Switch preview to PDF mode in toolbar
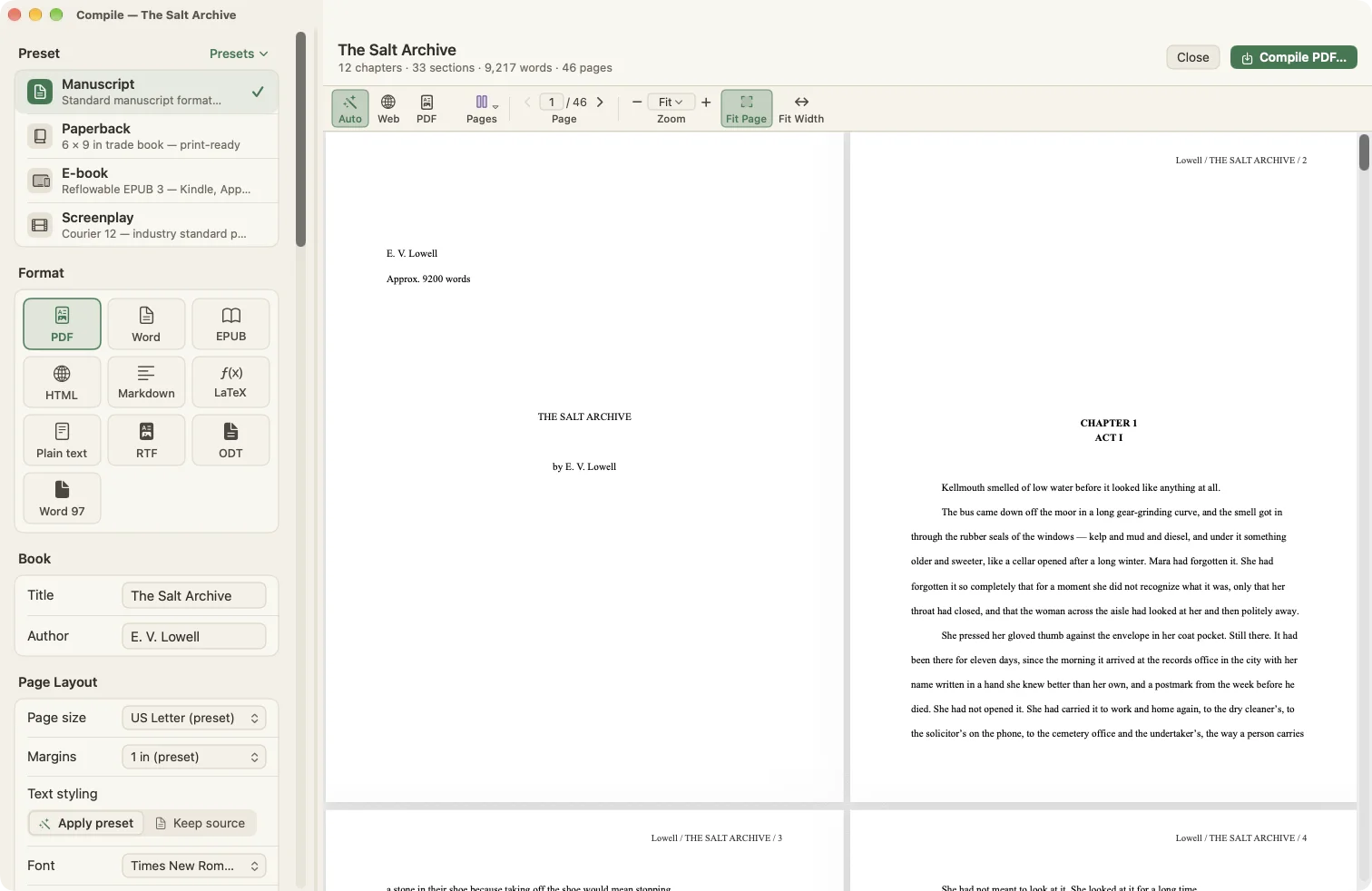Viewport: 1372px width, 891px height. [426, 109]
